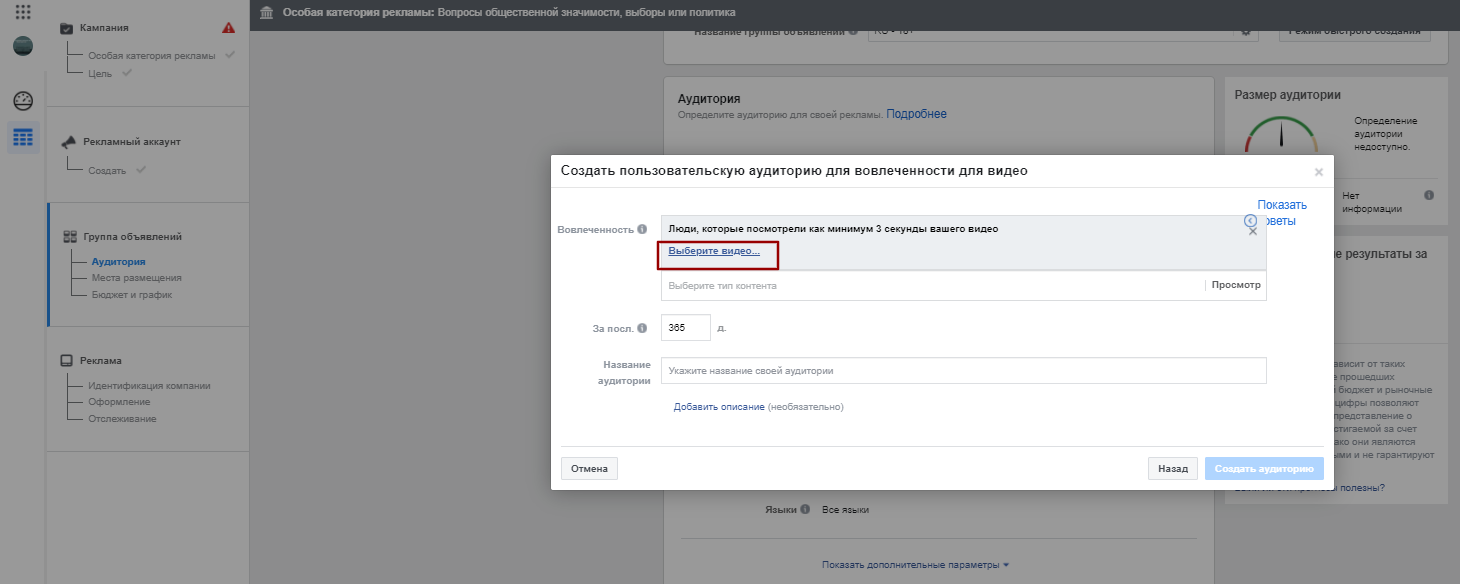
Task: Click the Название аудитории input field
Action: [963, 371]
